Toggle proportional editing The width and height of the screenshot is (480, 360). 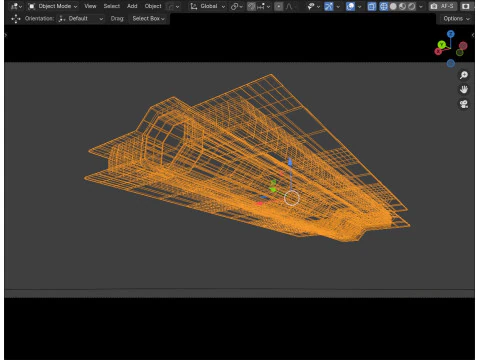tap(279, 6)
